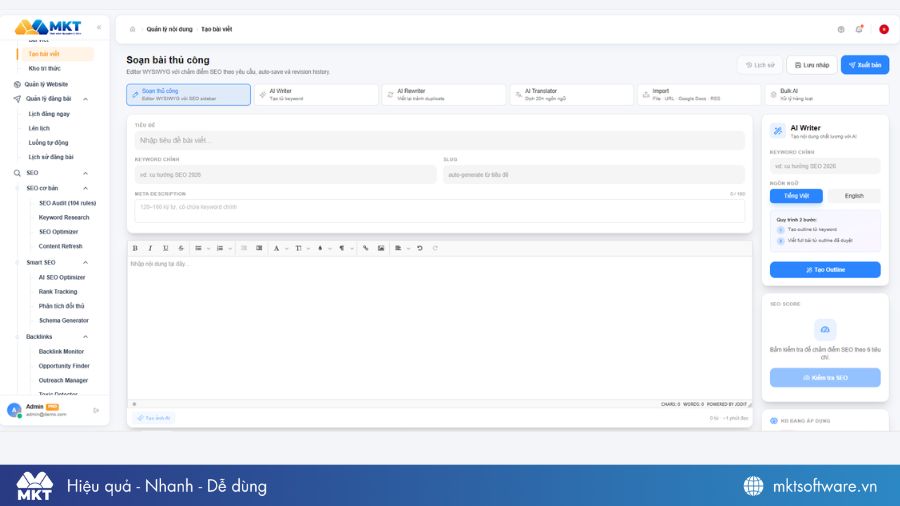Collapse the Smart SEO subsection
This screenshot has width=900, height=506.
(86, 263)
